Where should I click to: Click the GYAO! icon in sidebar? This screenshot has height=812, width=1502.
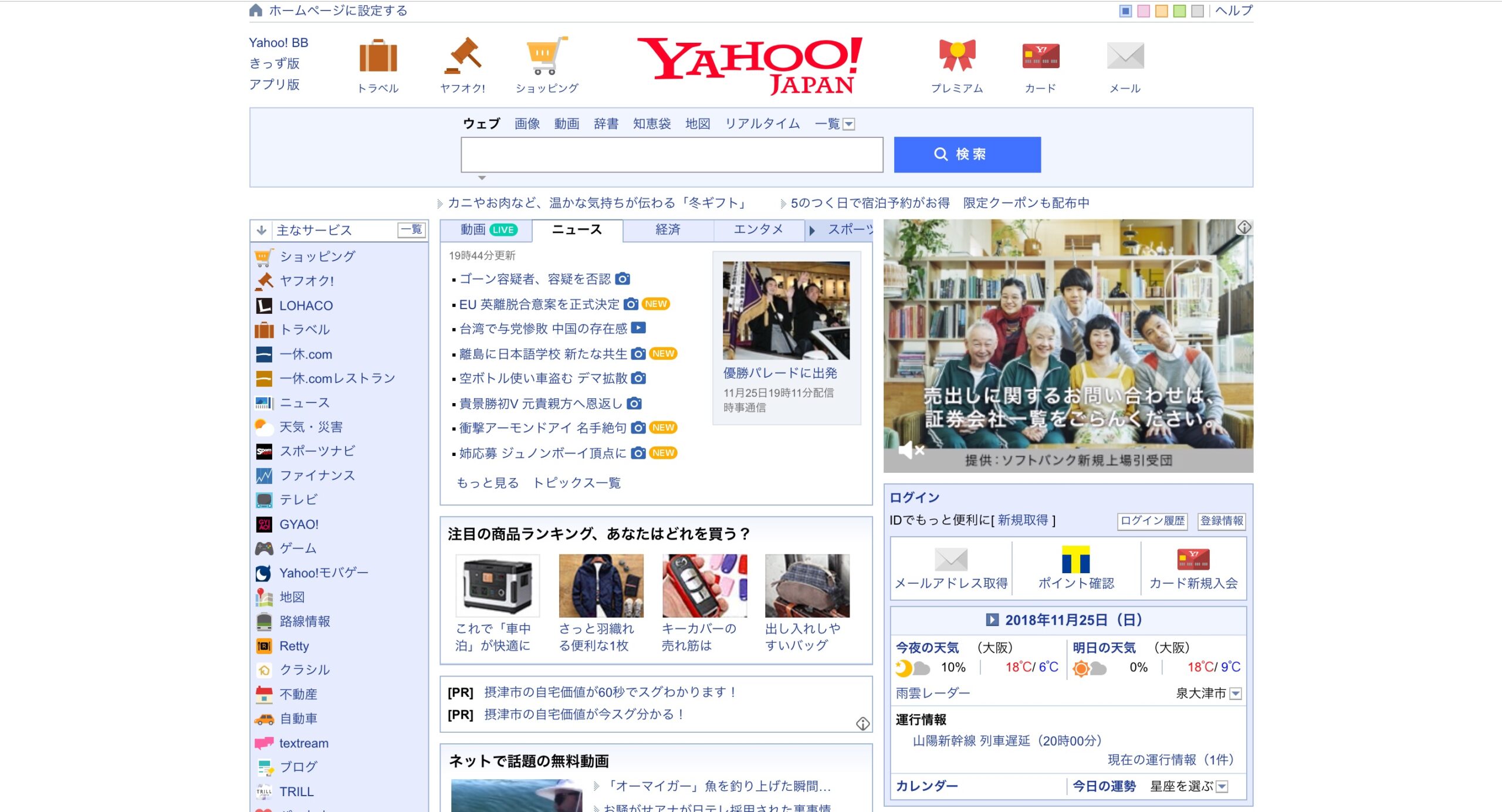tap(264, 525)
